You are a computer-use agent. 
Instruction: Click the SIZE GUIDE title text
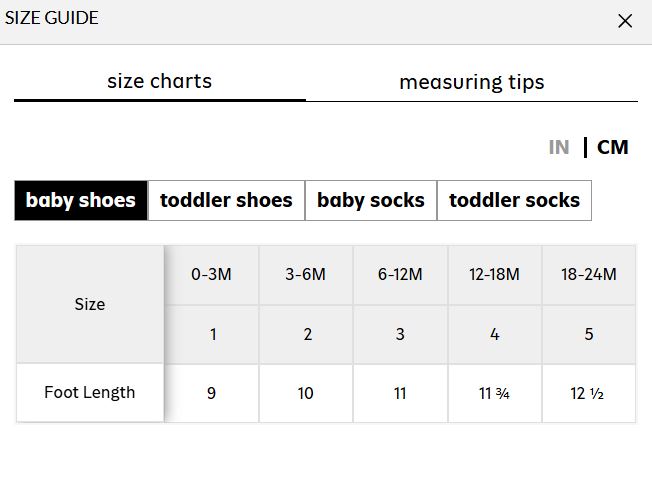click(52, 18)
